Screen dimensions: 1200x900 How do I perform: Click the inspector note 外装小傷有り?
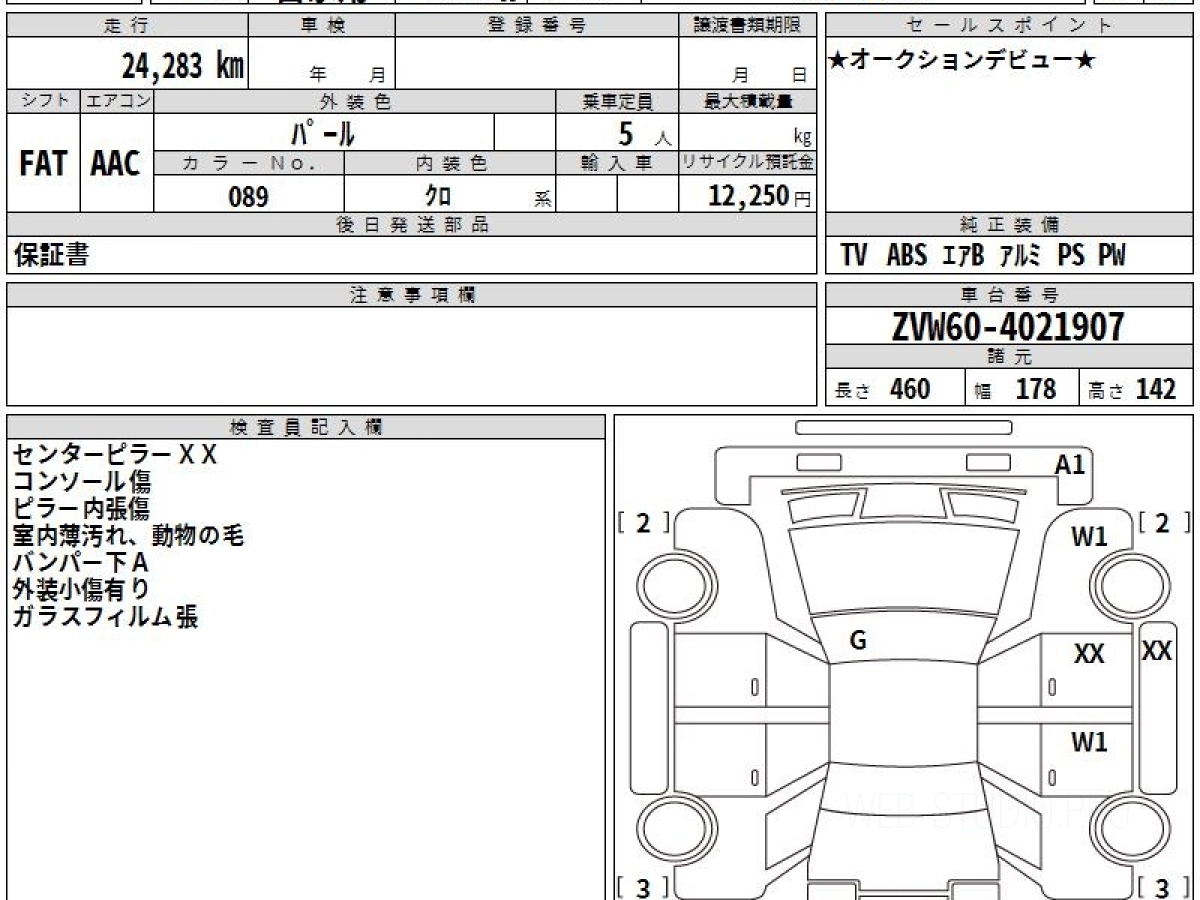(82, 590)
